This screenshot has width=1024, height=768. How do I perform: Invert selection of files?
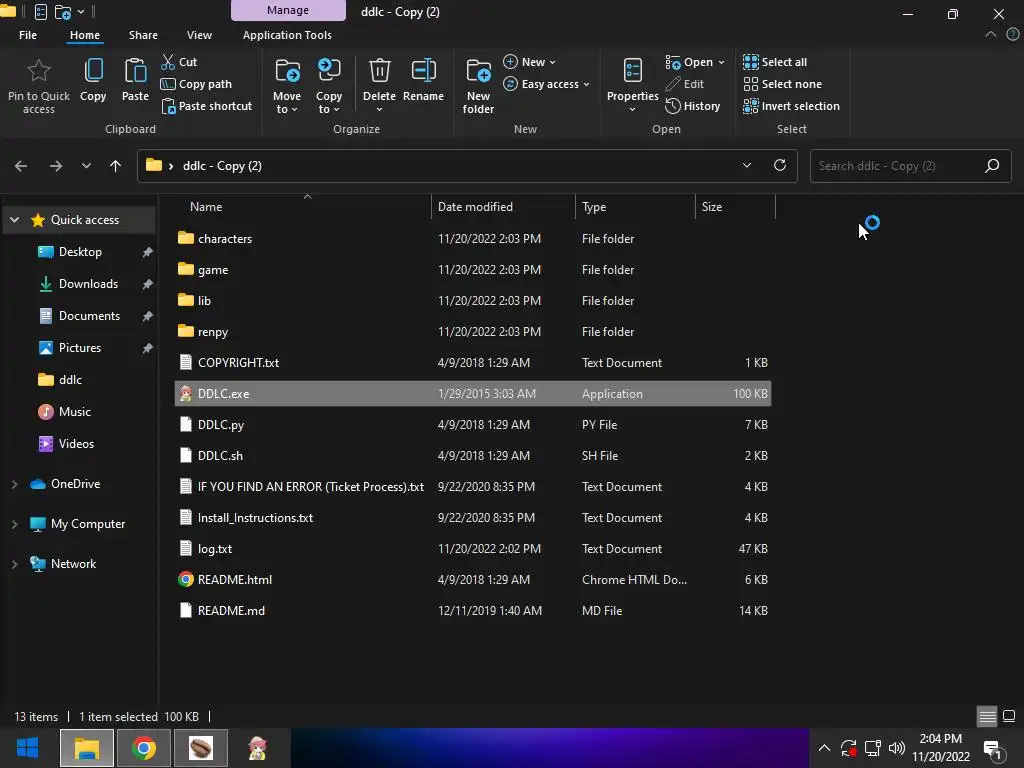[x=792, y=106]
